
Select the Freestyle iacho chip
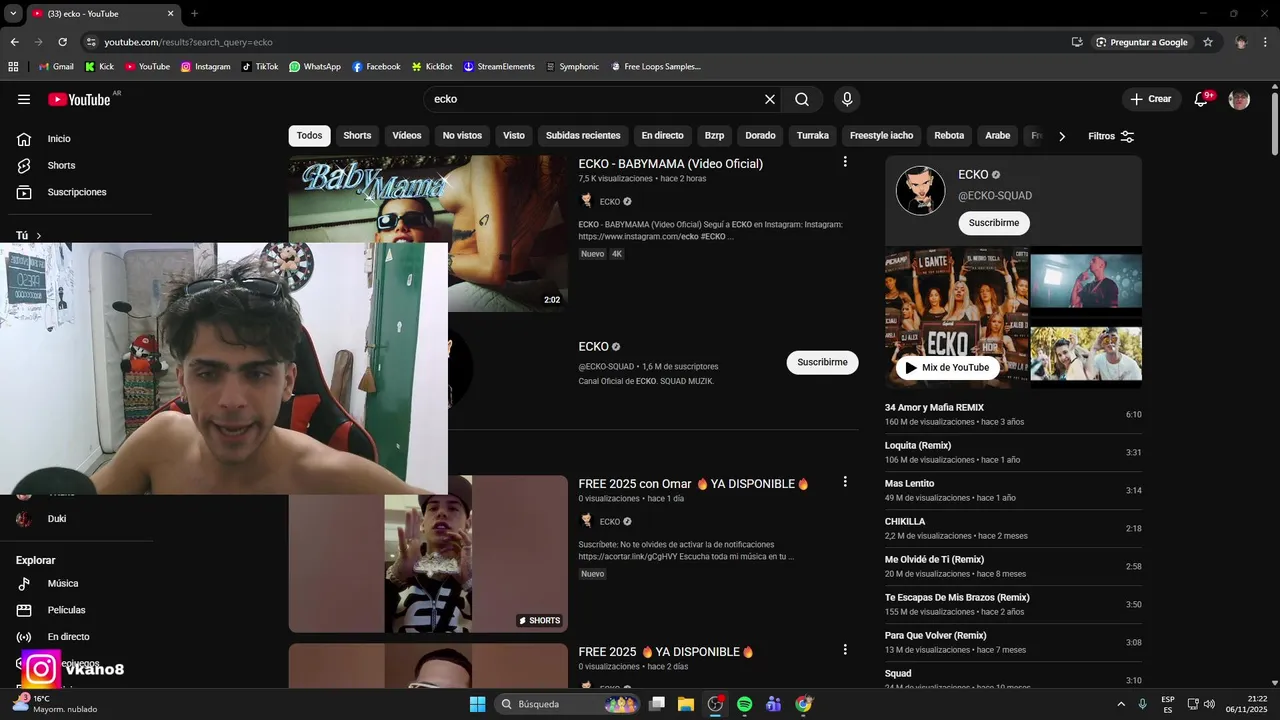point(881,135)
